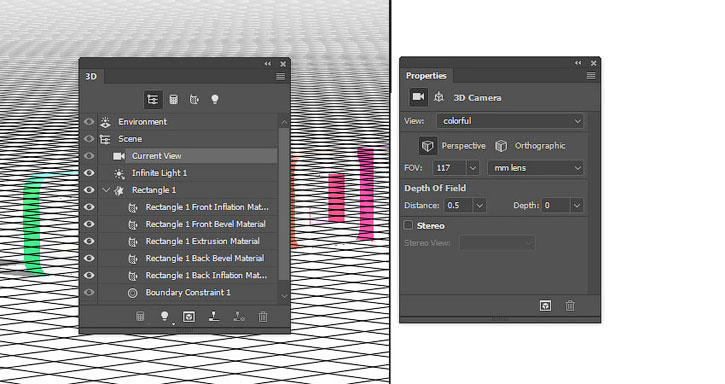Click the trash icon in Properties panel
The width and height of the screenshot is (725, 384).
pyautogui.click(x=570, y=306)
